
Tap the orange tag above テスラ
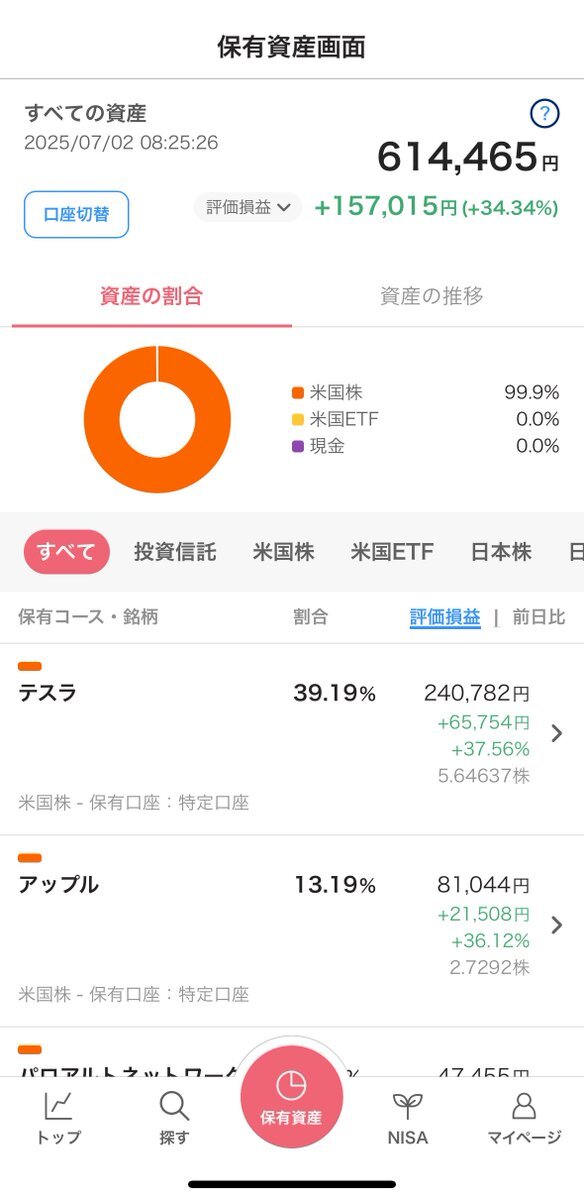click(x=30, y=666)
